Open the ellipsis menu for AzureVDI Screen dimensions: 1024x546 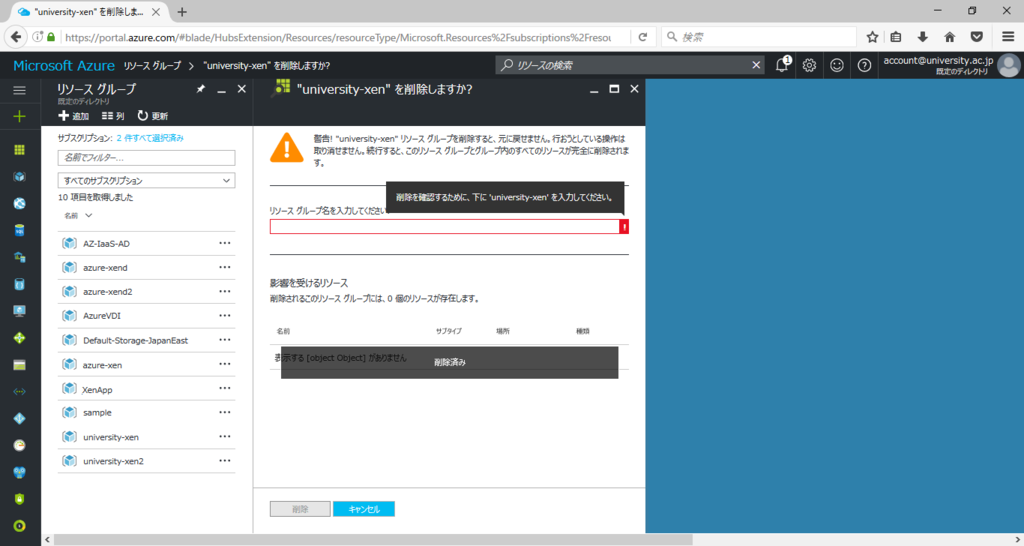(x=225, y=315)
